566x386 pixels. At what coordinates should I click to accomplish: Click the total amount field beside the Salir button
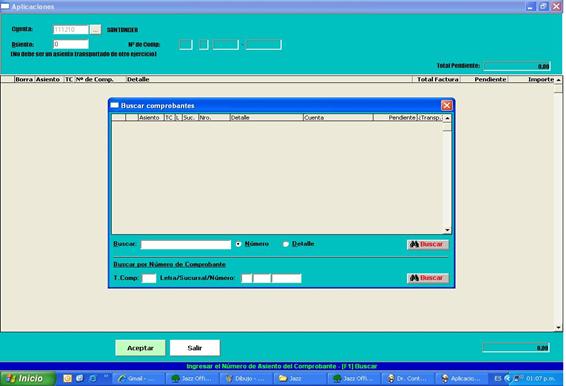[516, 348]
